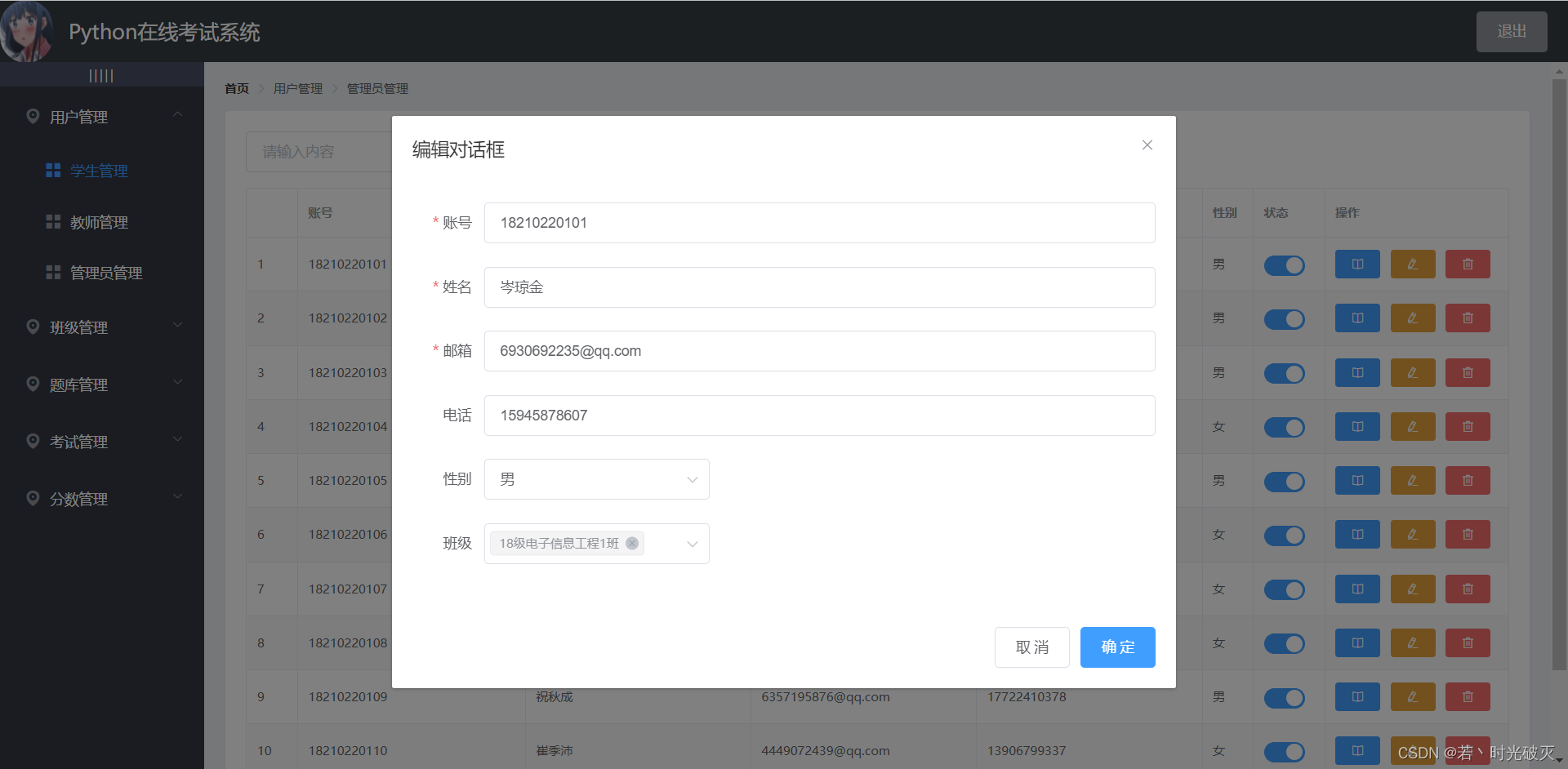
Task: Click the 取消 cancel button
Action: [x=1032, y=647]
